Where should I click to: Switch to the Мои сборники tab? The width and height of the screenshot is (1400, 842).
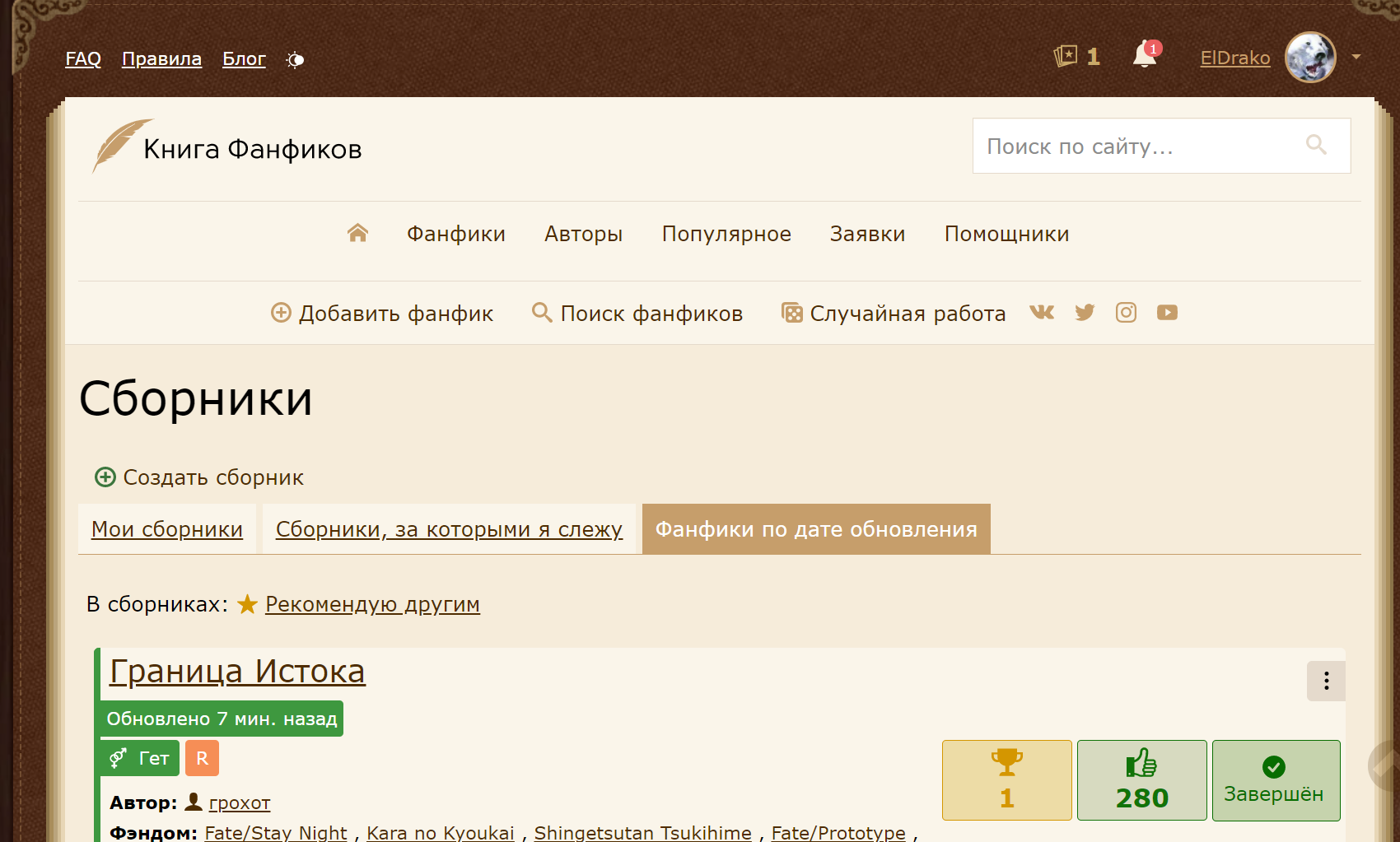click(x=167, y=529)
